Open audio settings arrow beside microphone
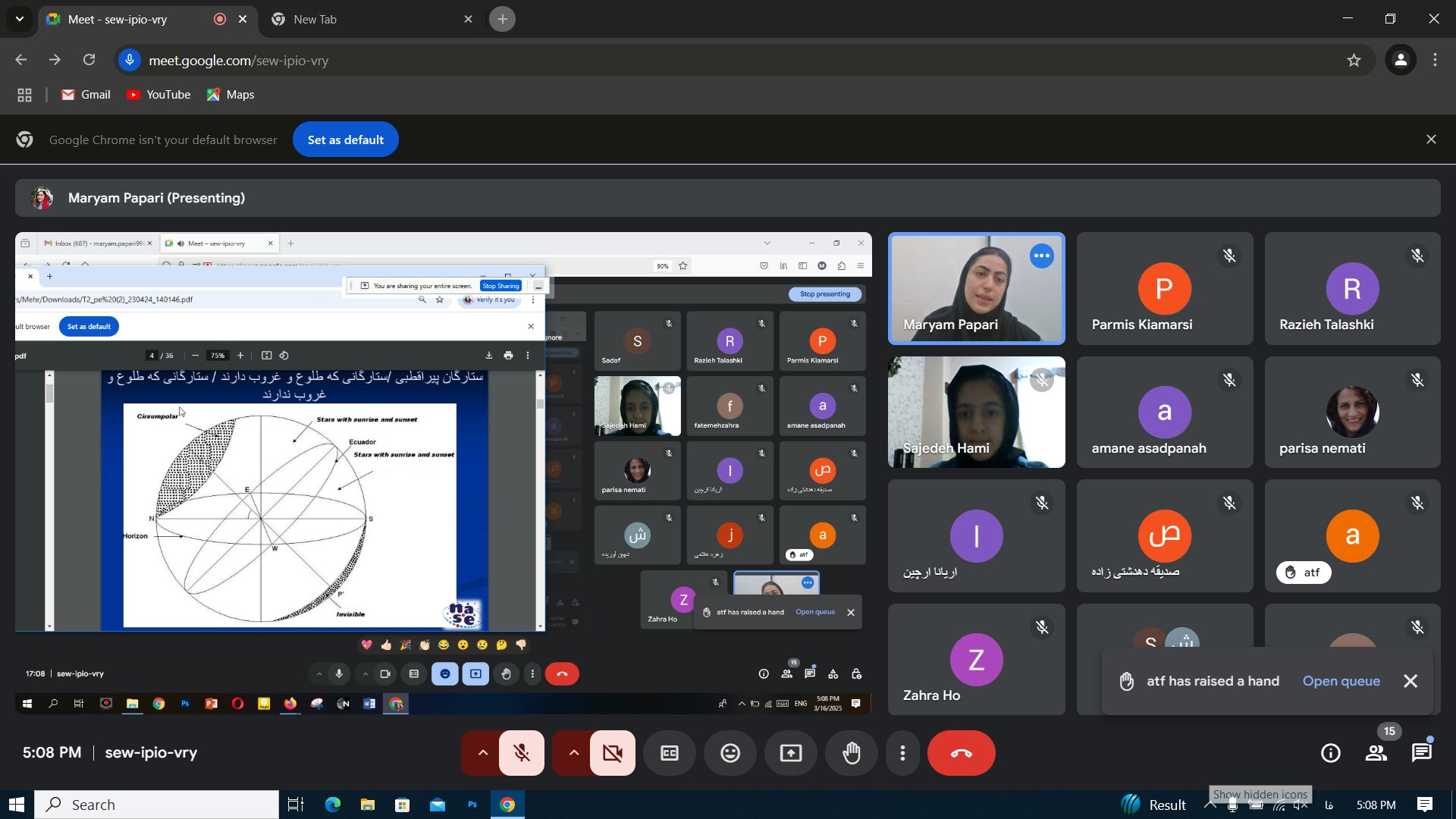Screen dimensions: 1456x819 pyautogui.click(x=482, y=753)
